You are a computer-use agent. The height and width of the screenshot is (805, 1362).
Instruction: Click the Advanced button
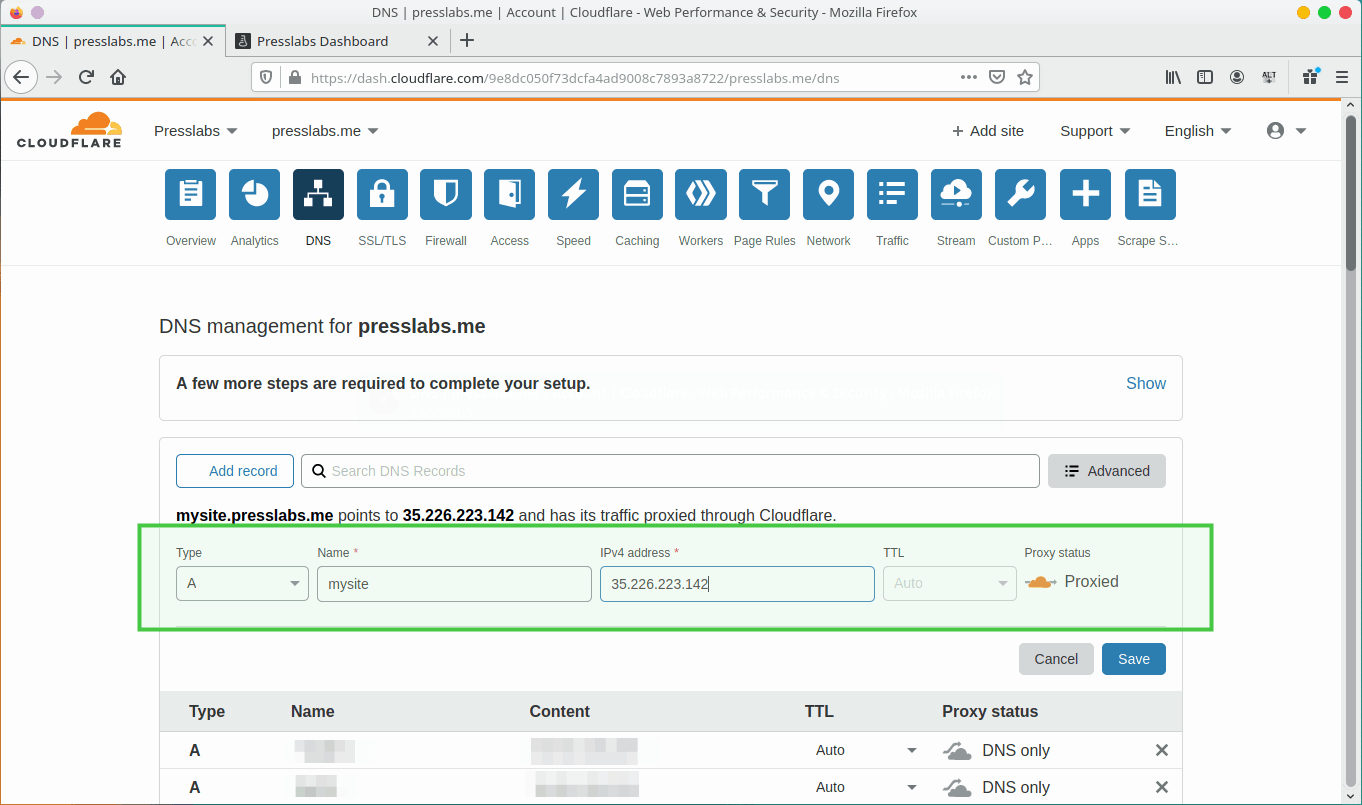(1107, 471)
